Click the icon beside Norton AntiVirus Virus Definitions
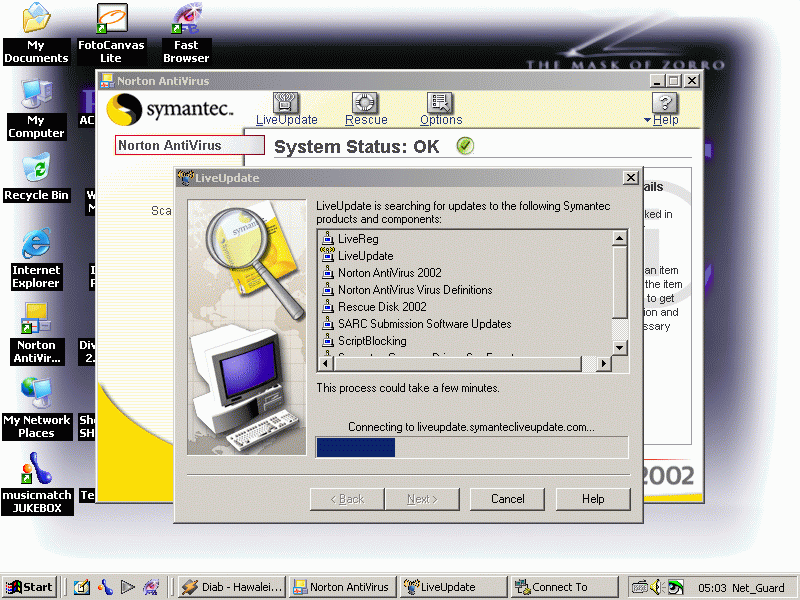Viewport: 800px width, 600px height. (328, 289)
